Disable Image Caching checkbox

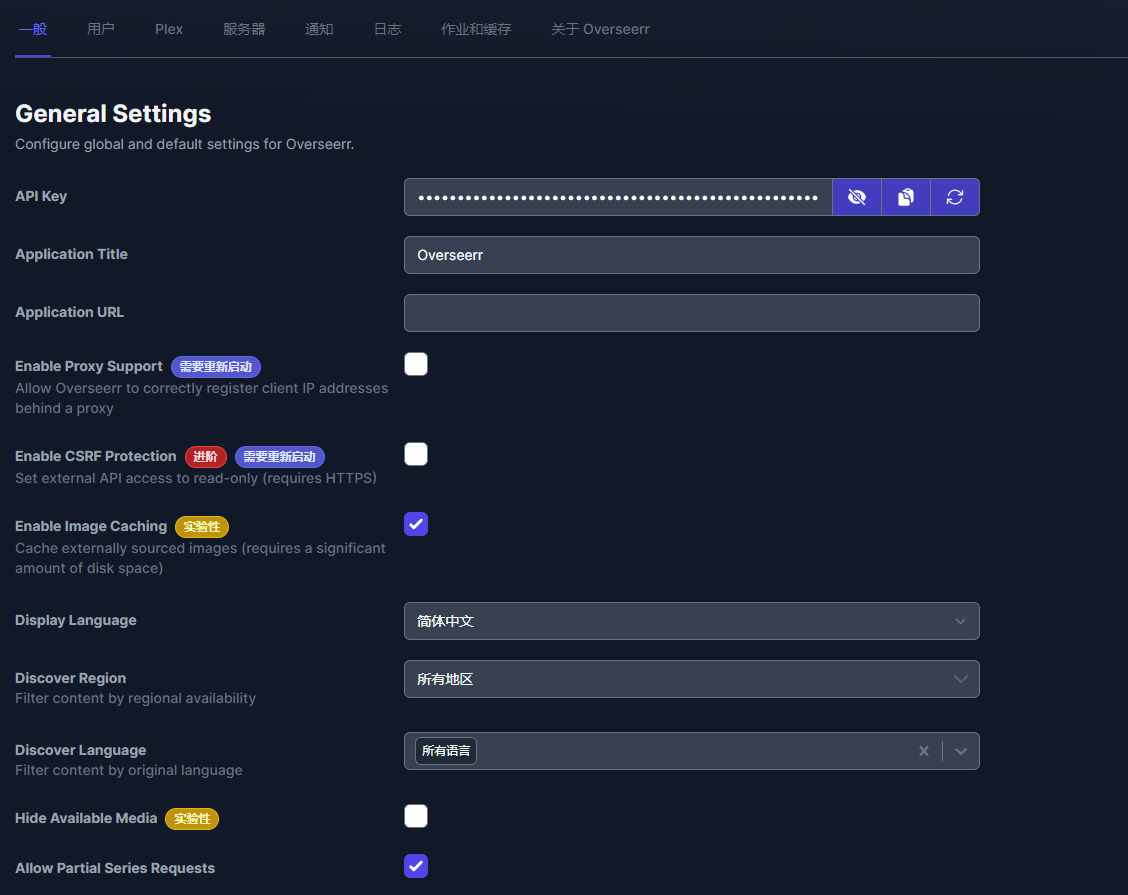click(x=416, y=524)
